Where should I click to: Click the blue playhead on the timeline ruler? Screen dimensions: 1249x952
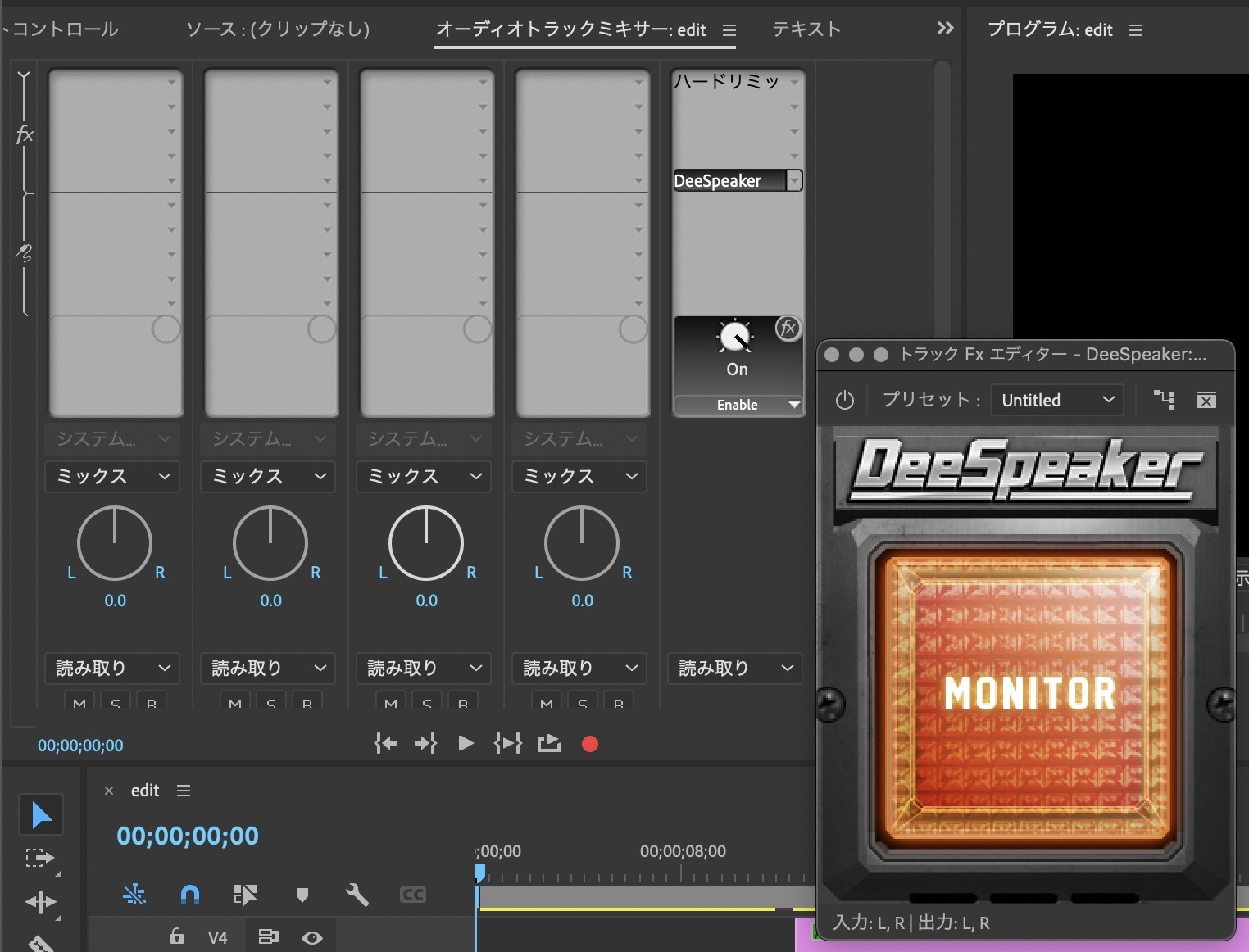pyautogui.click(x=480, y=873)
